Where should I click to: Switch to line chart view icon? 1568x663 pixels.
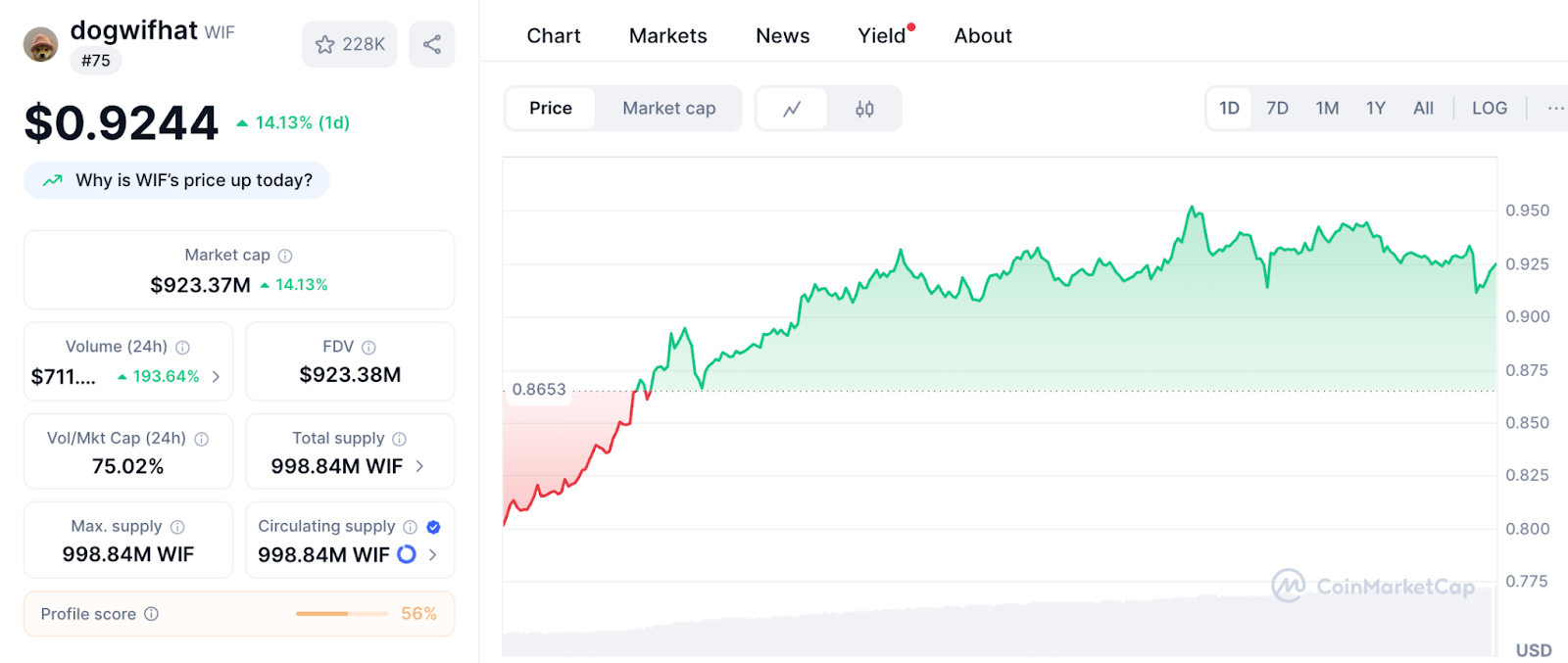(x=792, y=109)
